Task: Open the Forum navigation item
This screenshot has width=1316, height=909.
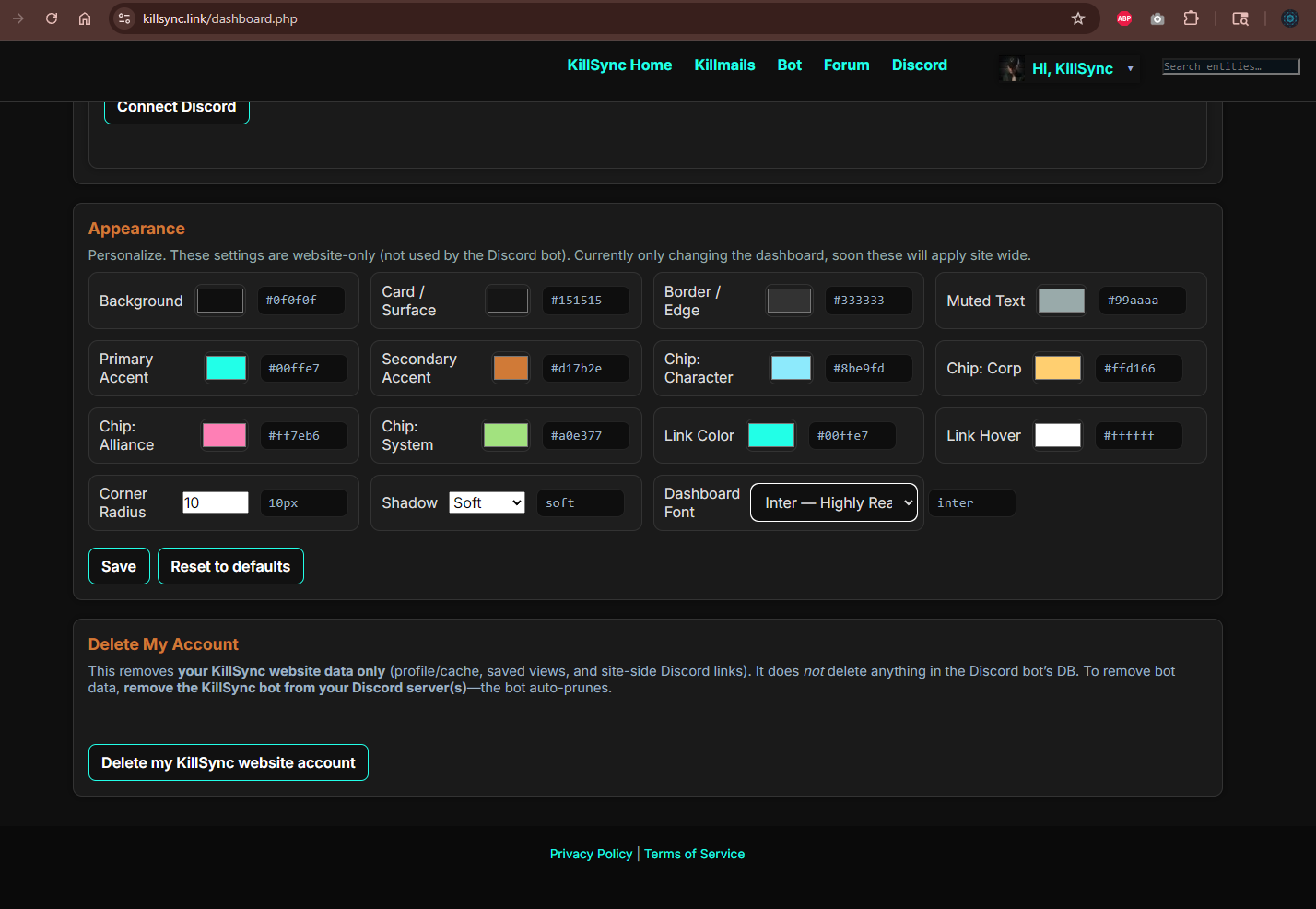Action: tap(846, 65)
